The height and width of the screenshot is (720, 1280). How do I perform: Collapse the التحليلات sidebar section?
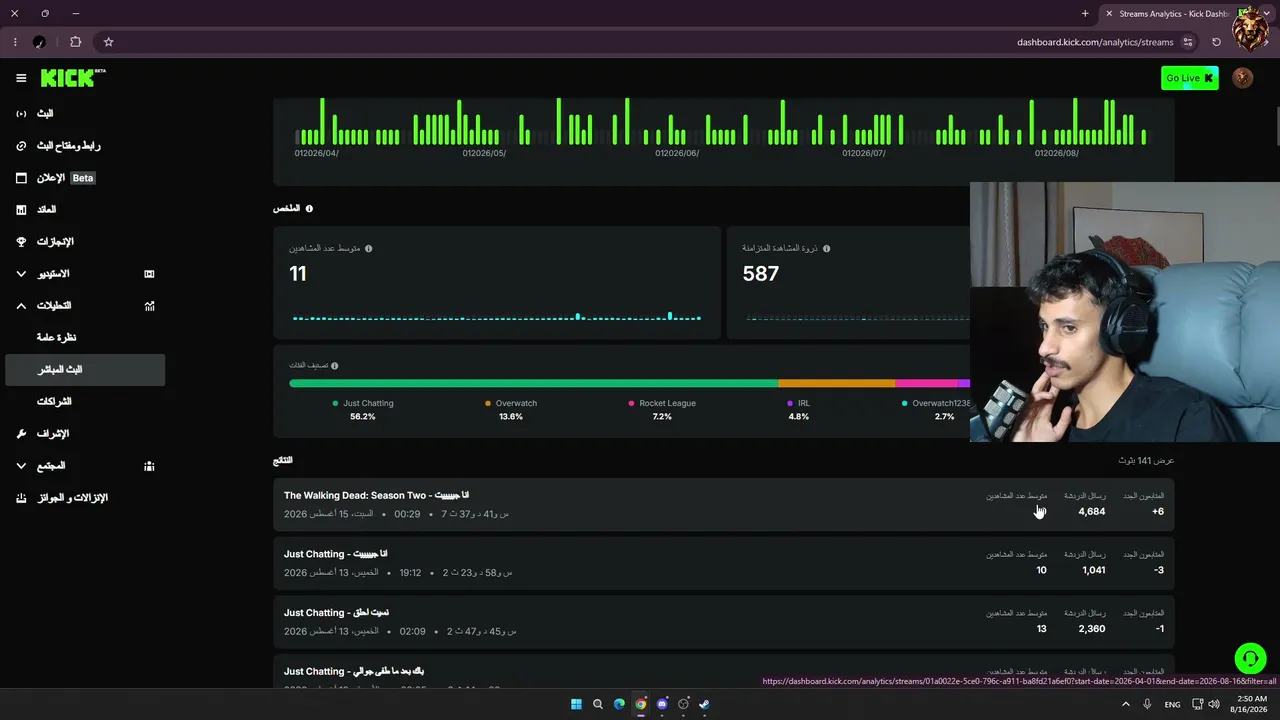[x=85, y=306]
